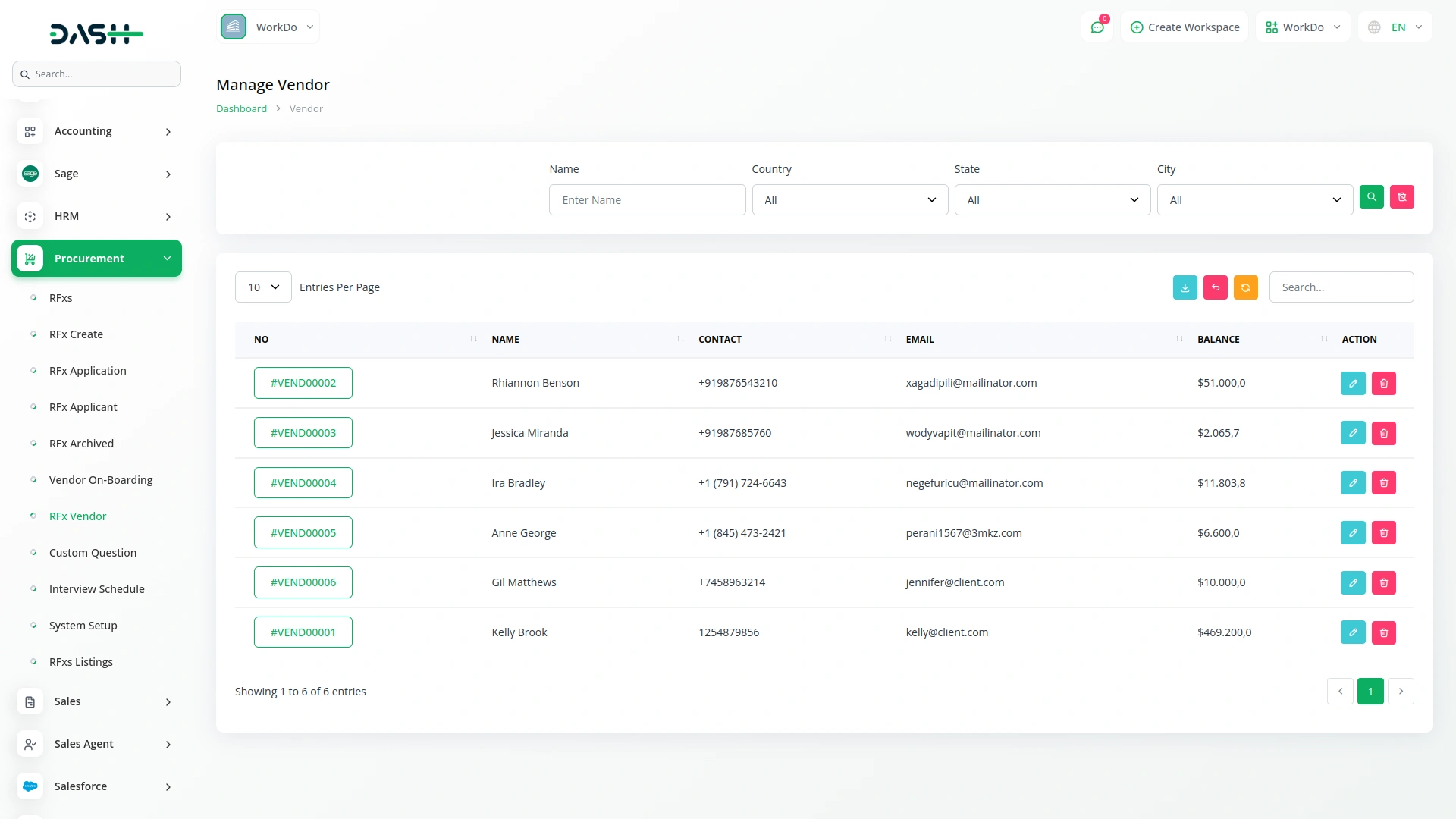Screen dimensions: 1456x819
Task: Go to Dashboard breadcrumb link
Action: (241, 109)
